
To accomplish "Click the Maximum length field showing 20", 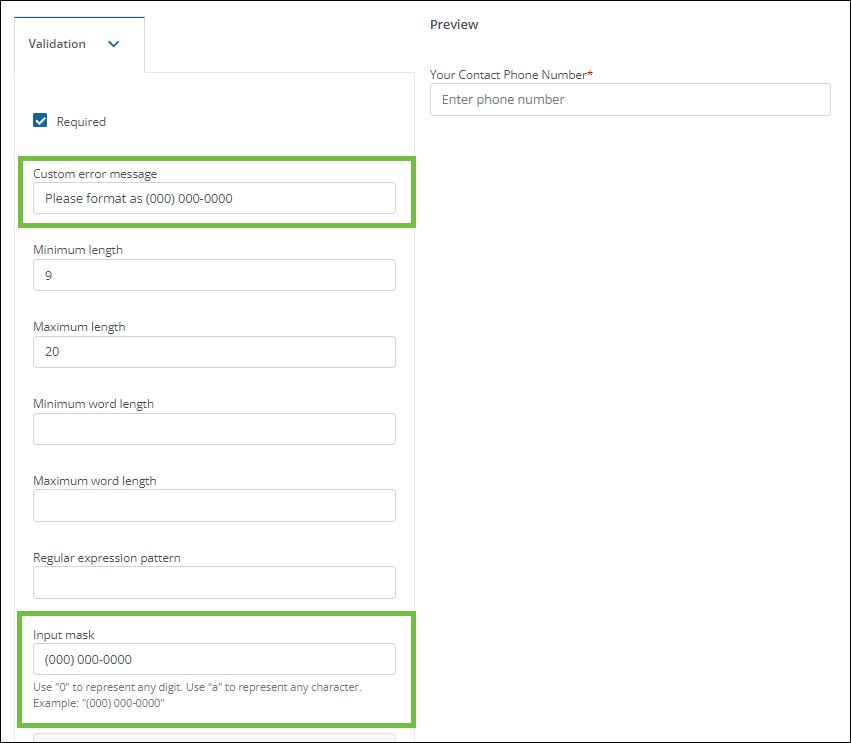I will click(214, 352).
